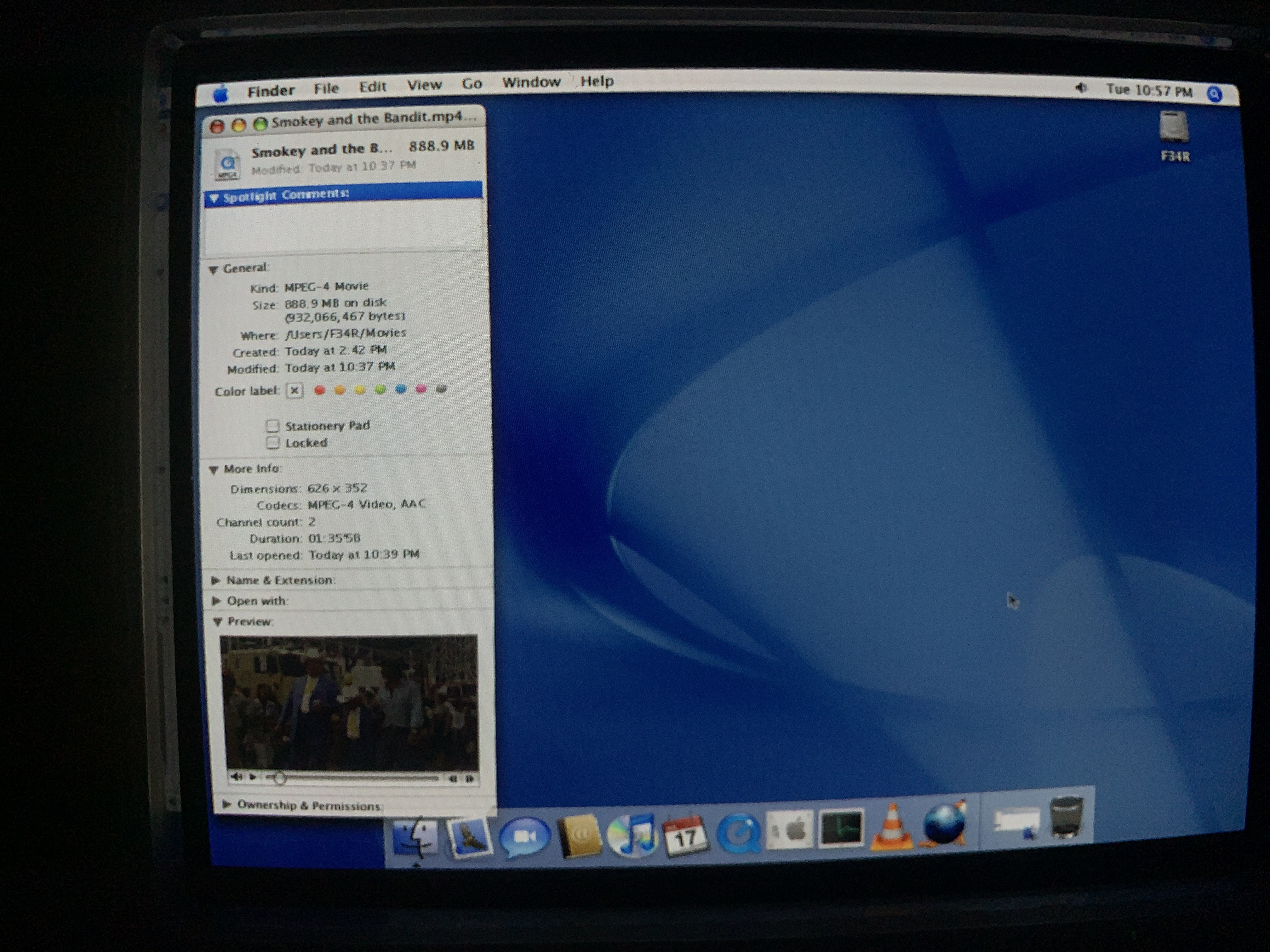This screenshot has height=952, width=1270.
Task: Apply the red color label
Action: tap(320, 390)
